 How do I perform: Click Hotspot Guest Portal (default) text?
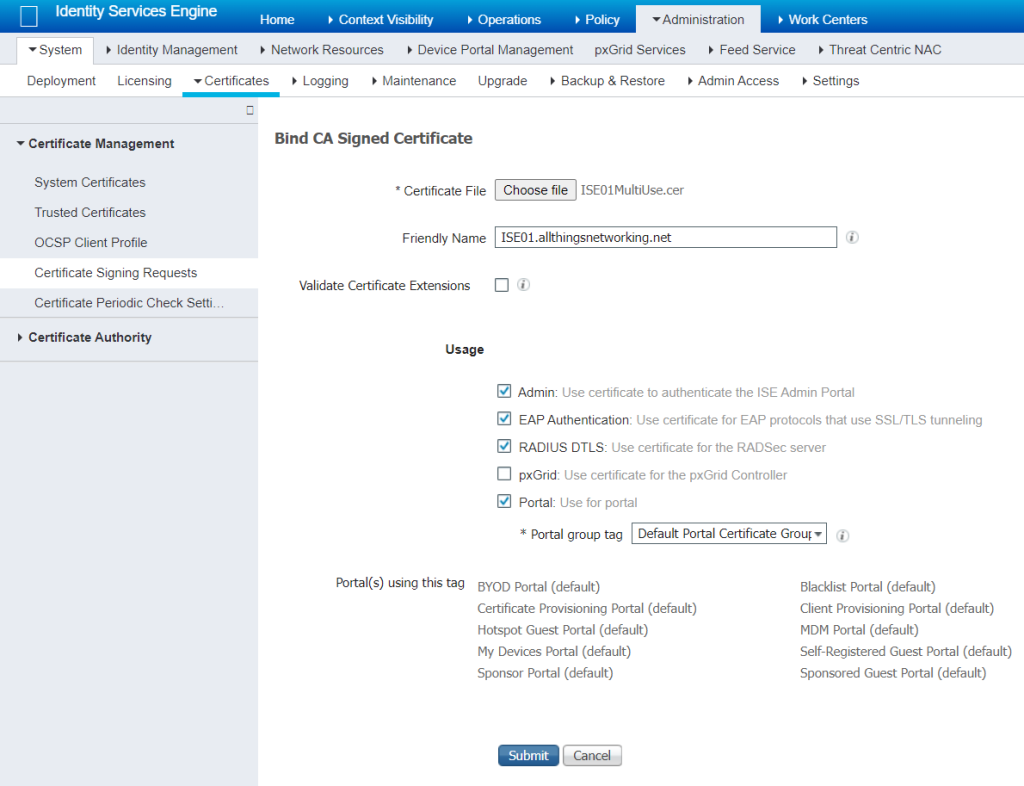click(x=563, y=630)
